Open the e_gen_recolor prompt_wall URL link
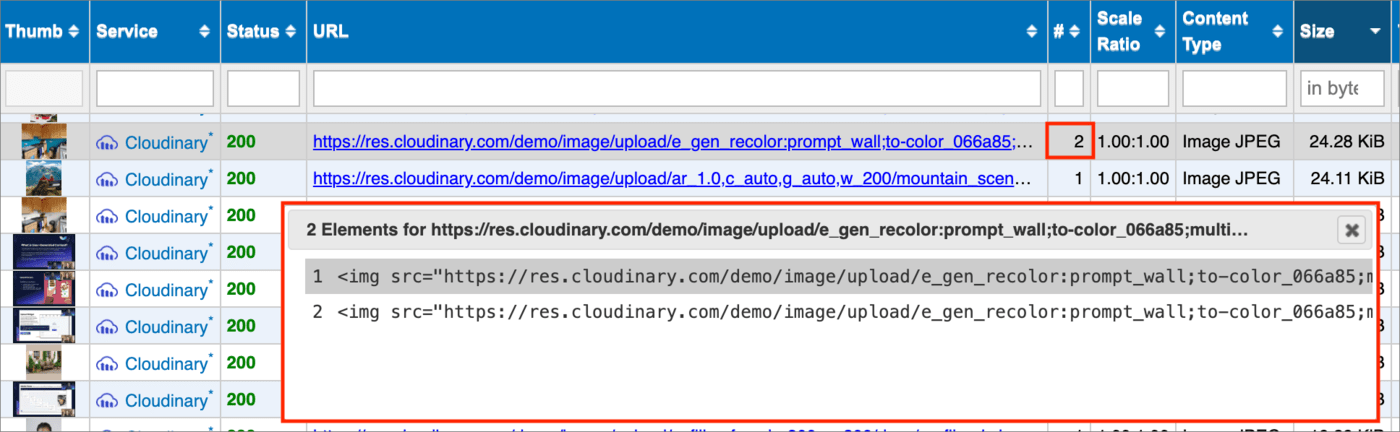The image size is (1400, 432). tap(673, 143)
